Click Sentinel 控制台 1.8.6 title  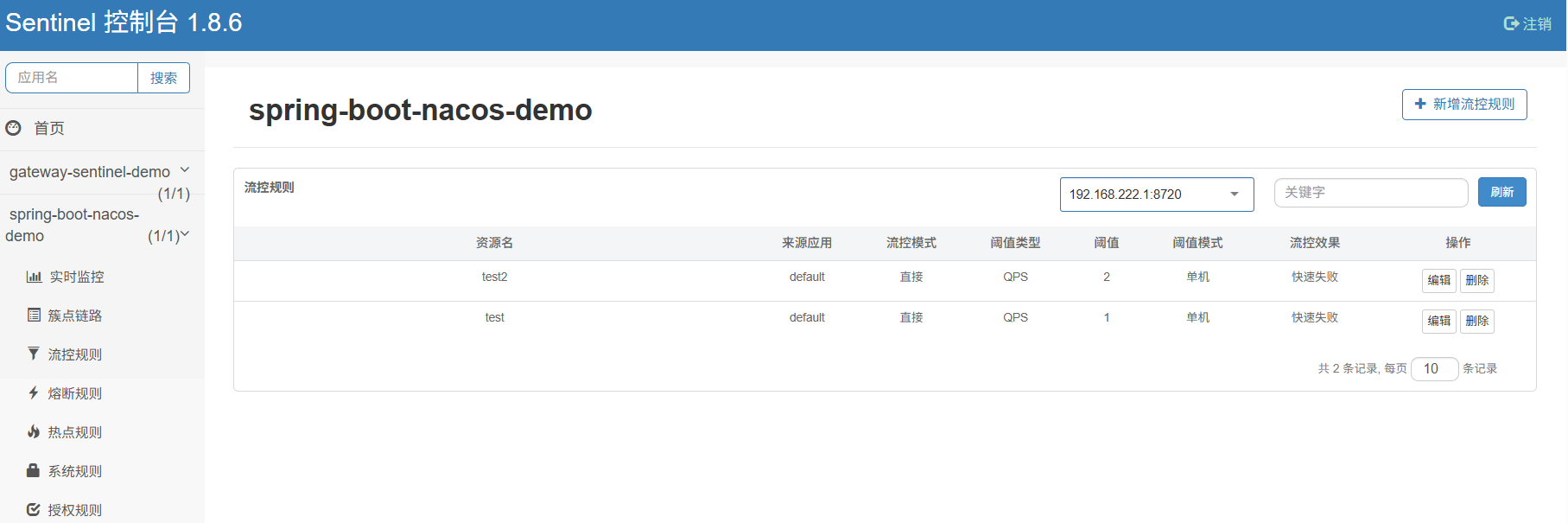(124, 22)
